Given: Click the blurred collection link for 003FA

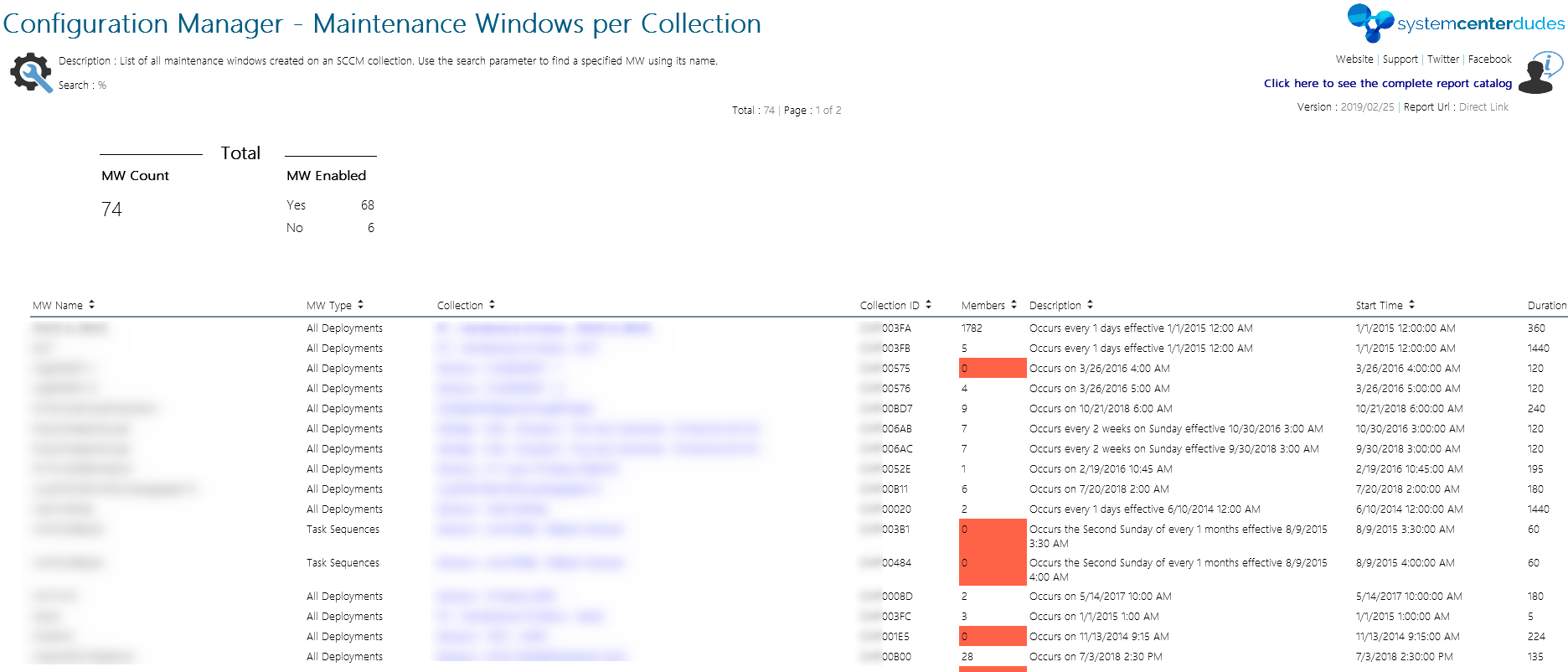Looking at the screenshot, I should [544, 328].
